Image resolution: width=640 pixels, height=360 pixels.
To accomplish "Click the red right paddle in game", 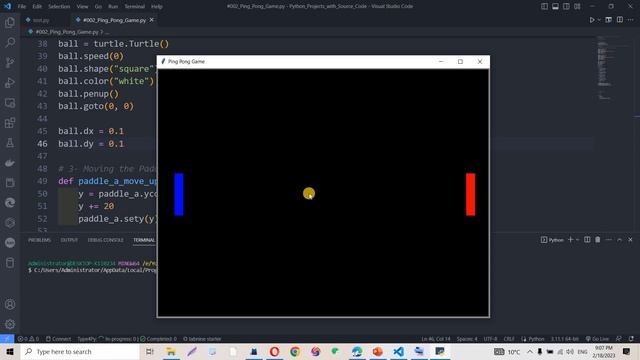I will coord(471,194).
